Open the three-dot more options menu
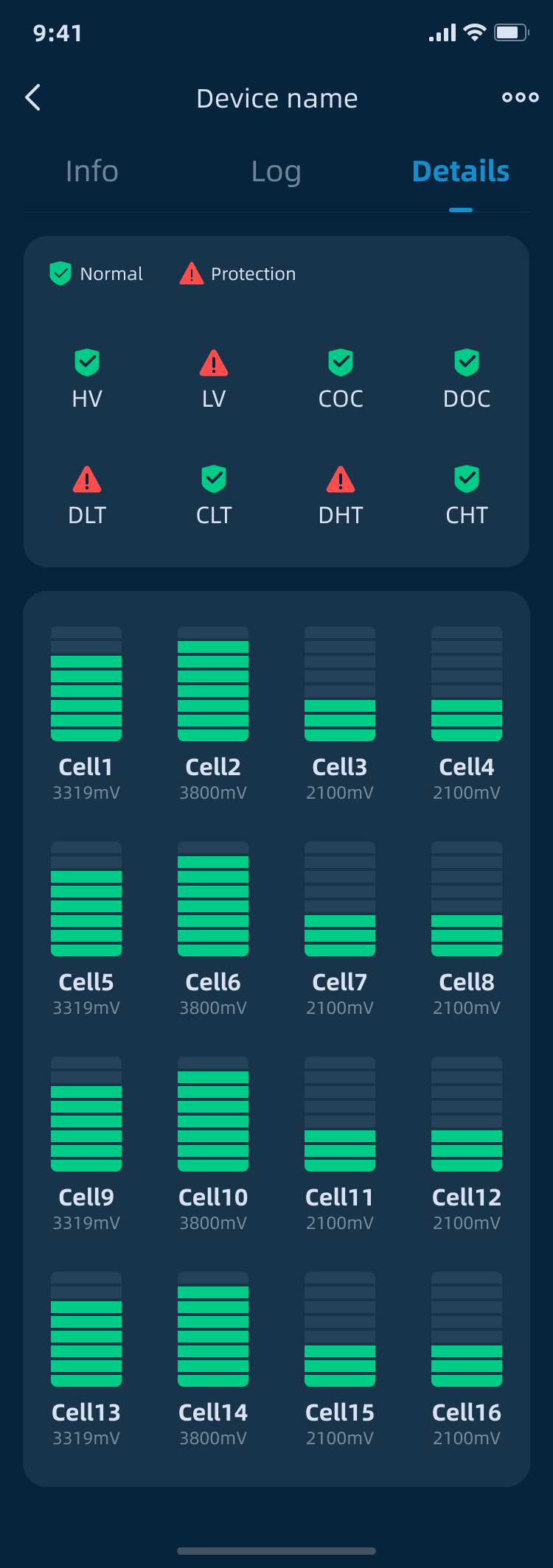 coord(520,97)
